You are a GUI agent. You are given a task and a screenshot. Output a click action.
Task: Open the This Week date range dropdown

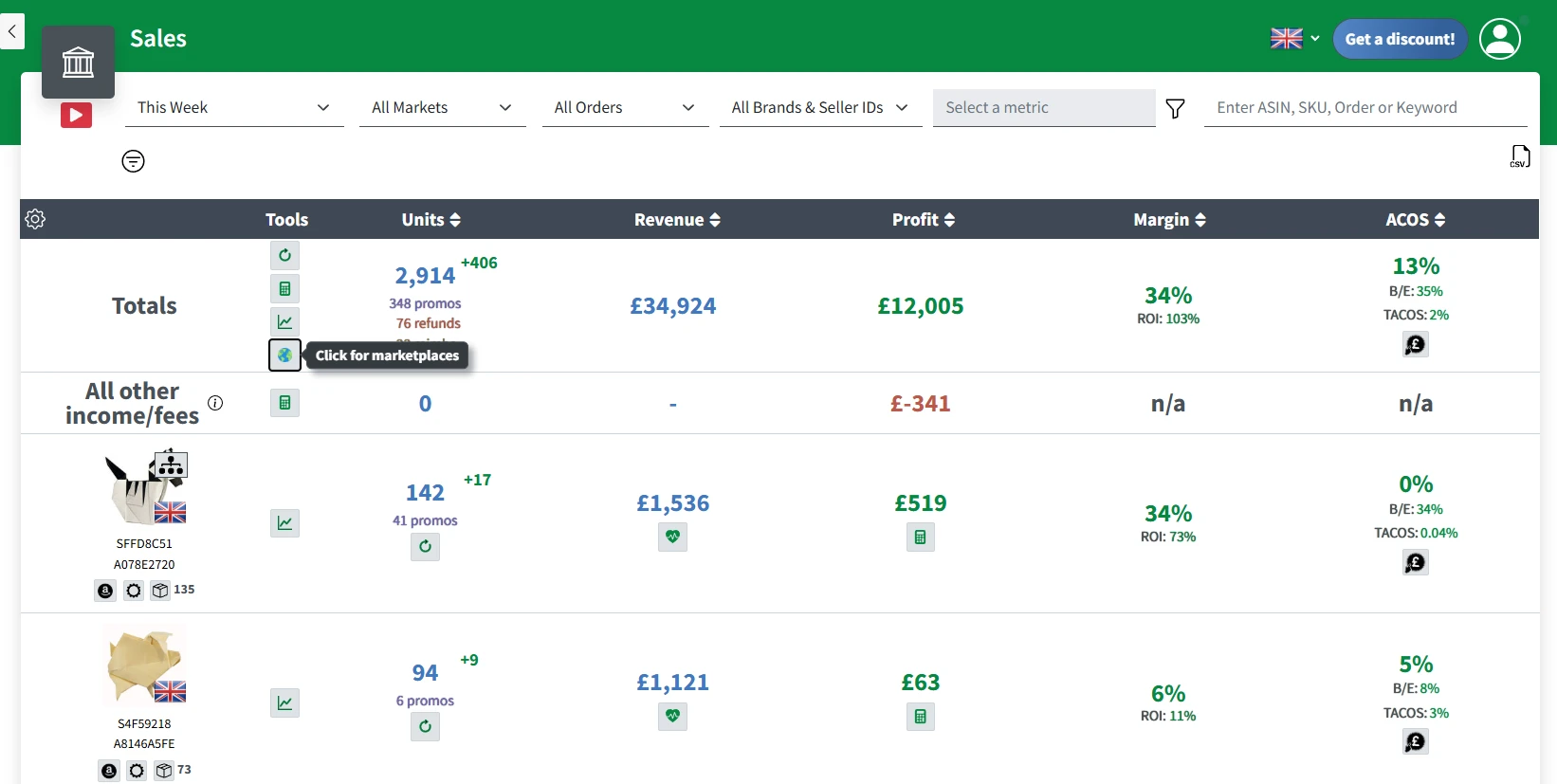coord(234,108)
